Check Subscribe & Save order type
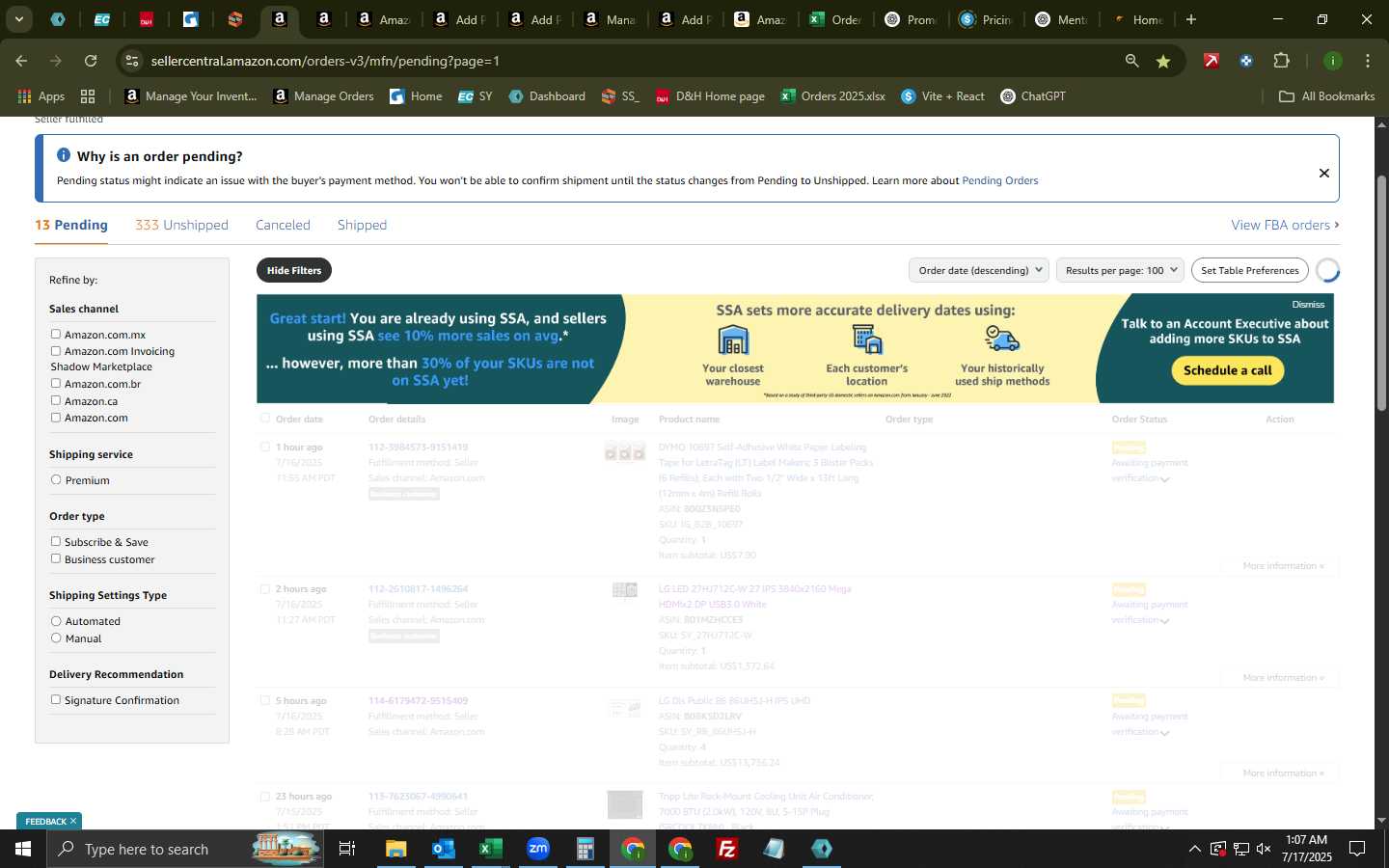This screenshot has width=1389, height=868. point(56,541)
